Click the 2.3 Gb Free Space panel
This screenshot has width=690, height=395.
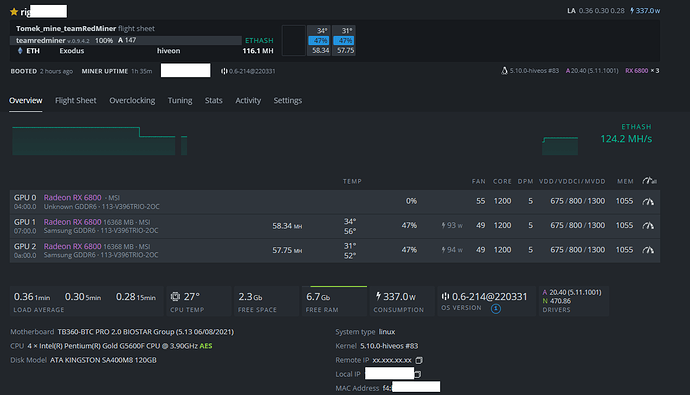(266, 301)
